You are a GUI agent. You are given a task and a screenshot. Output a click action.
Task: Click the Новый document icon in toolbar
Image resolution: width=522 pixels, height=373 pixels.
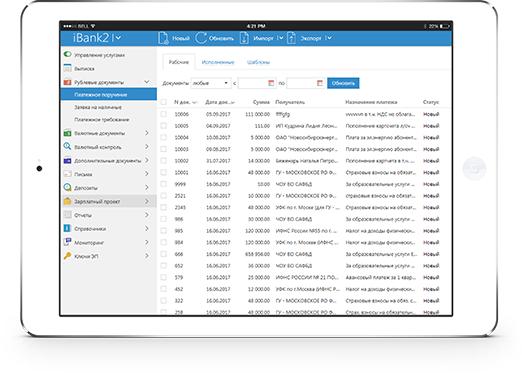(x=163, y=38)
